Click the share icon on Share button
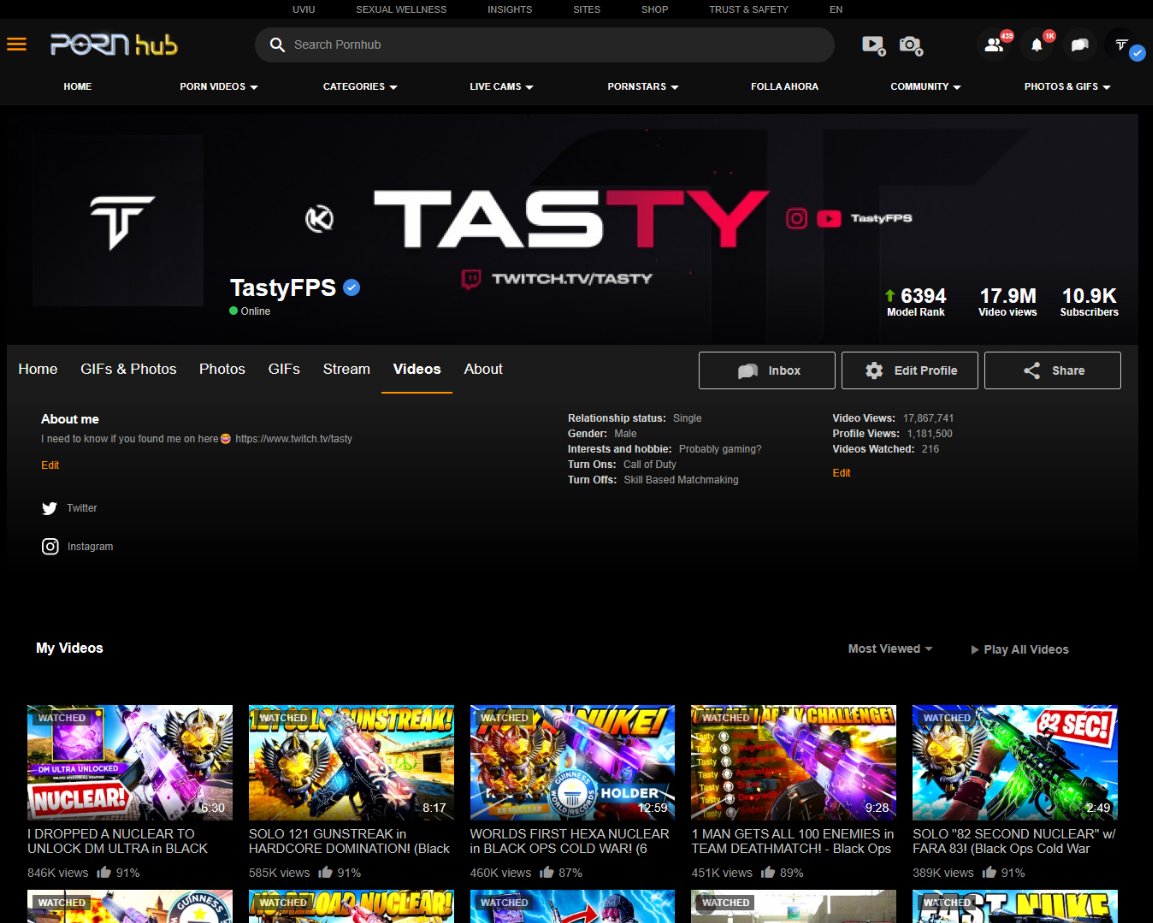 pos(1032,371)
